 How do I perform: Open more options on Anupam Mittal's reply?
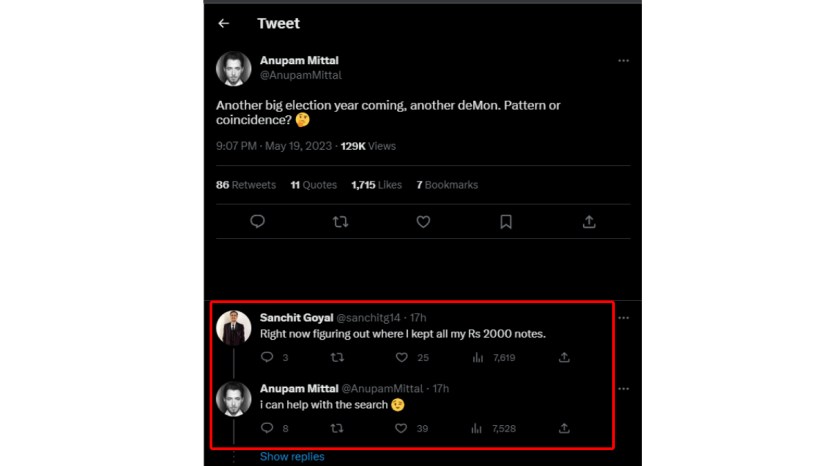(623, 388)
